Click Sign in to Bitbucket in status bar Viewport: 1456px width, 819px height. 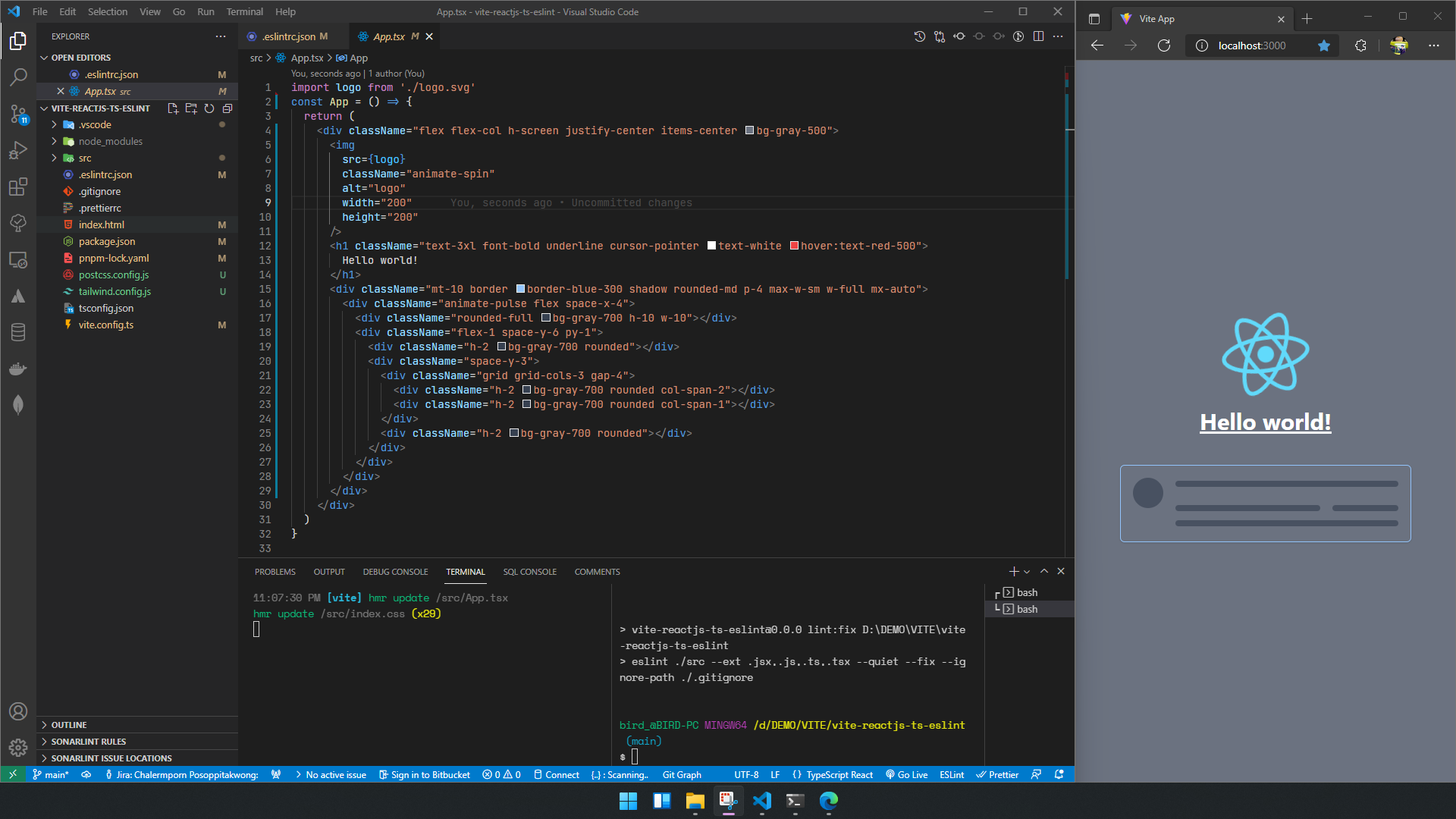(425, 774)
